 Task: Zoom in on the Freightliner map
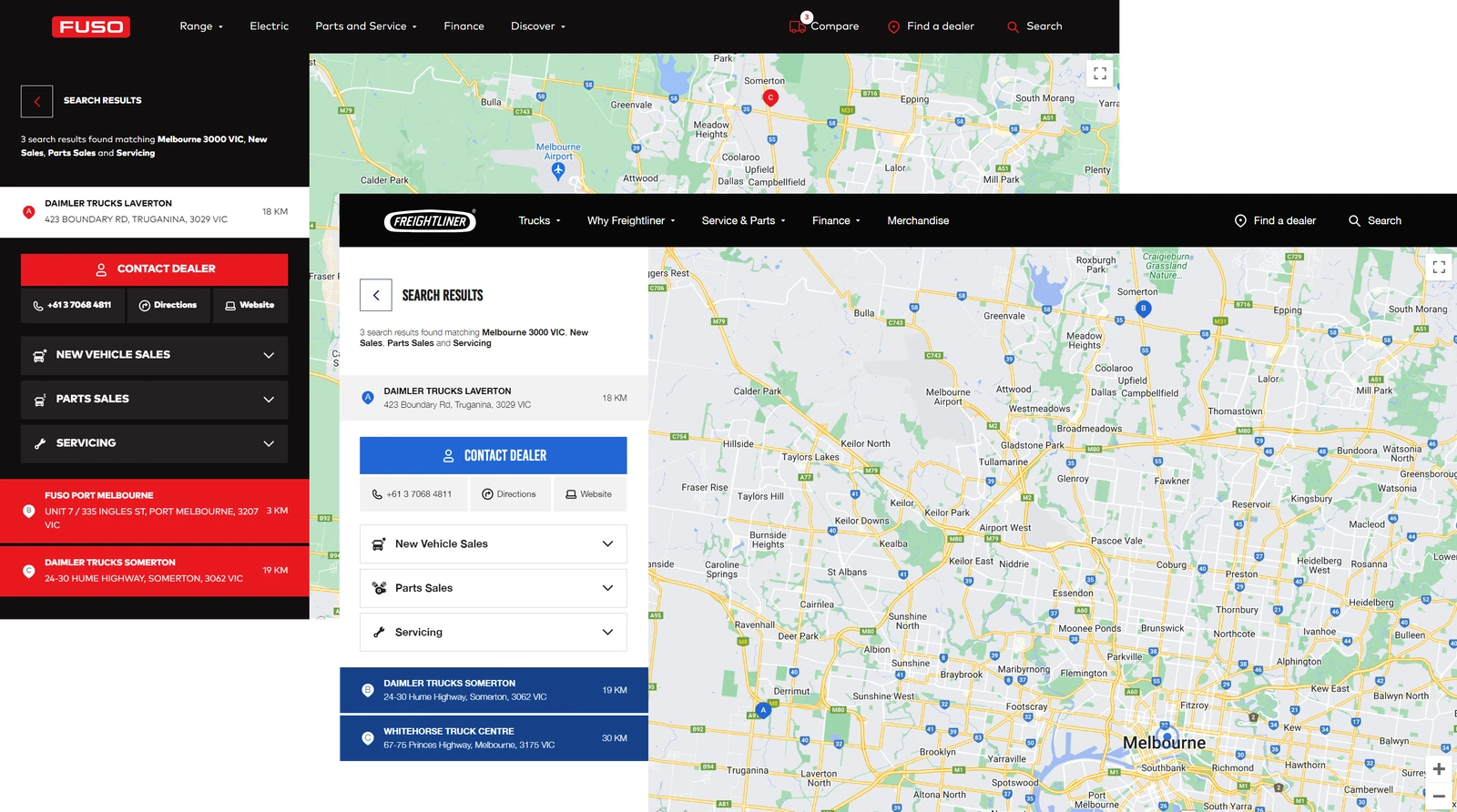(1439, 769)
